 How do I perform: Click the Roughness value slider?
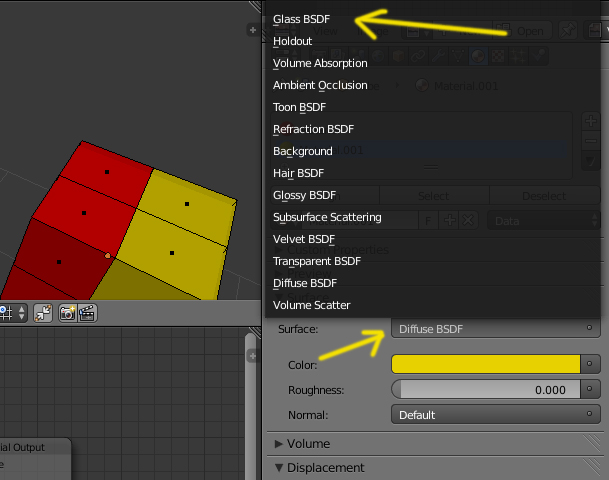click(x=485, y=390)
